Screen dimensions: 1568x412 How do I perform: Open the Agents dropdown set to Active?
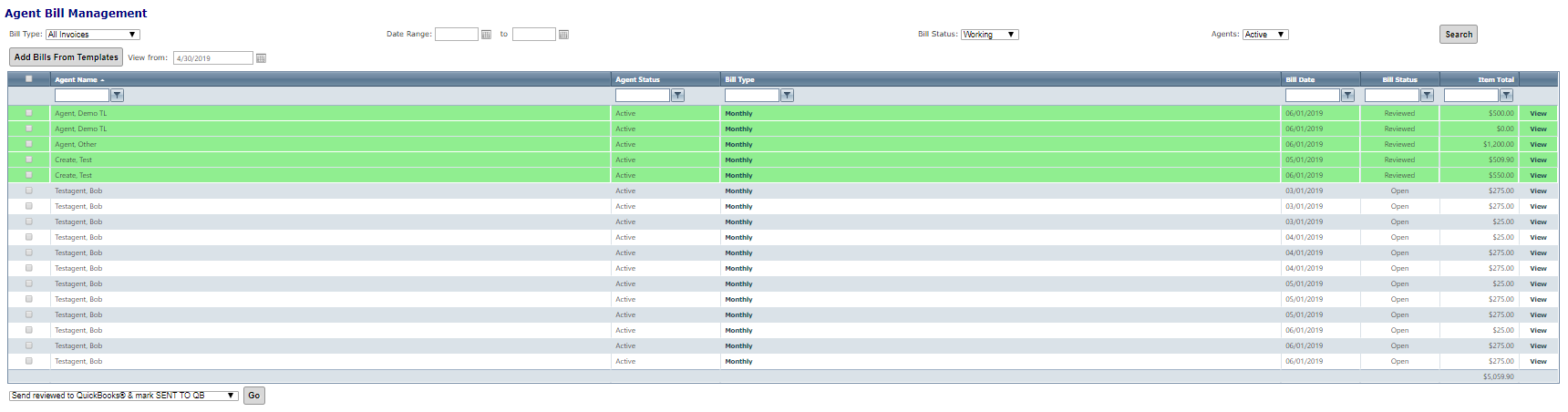tap(1265, 35)
